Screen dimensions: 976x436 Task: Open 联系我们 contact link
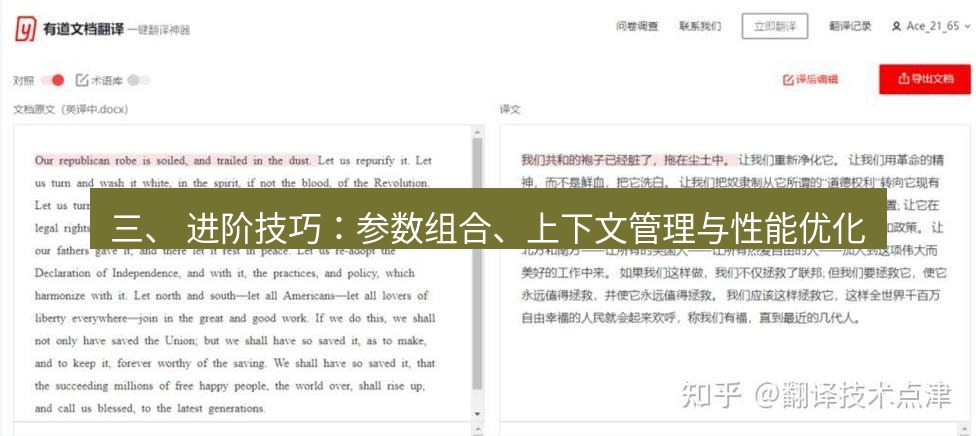pyautogui.click(x=700, y=26)
